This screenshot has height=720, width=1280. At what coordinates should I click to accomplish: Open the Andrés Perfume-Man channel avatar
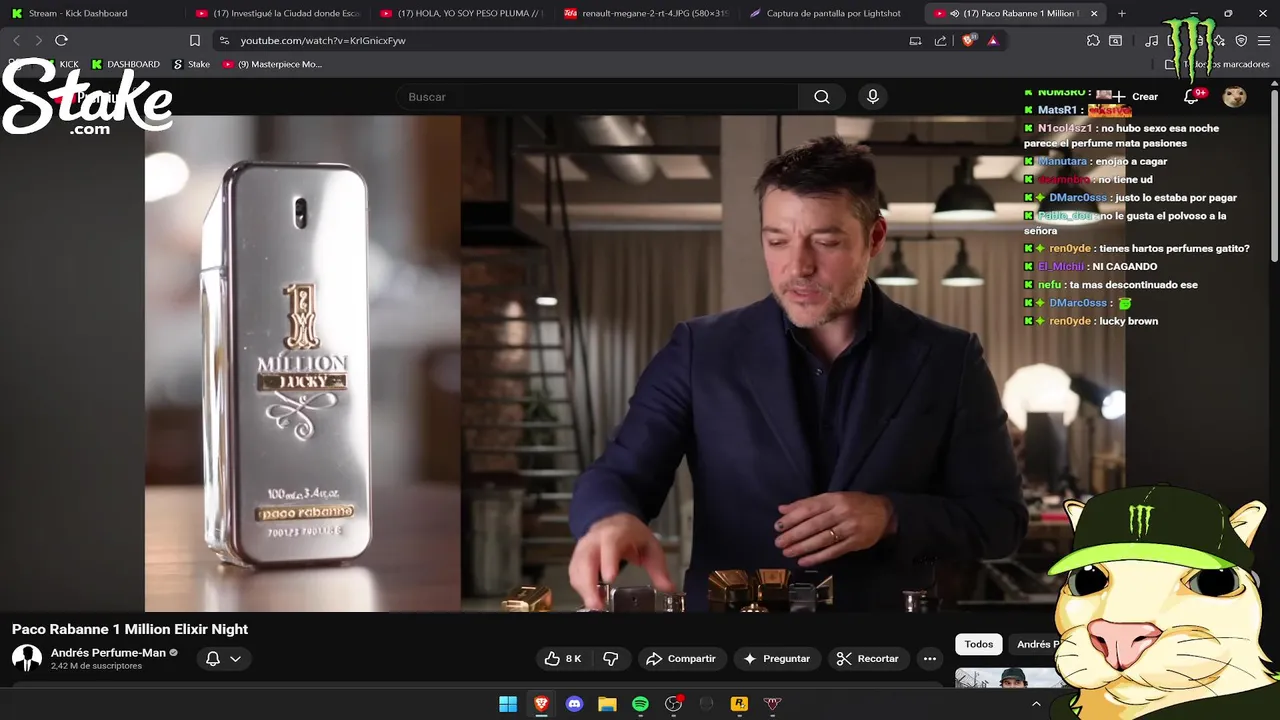[27, 658]
